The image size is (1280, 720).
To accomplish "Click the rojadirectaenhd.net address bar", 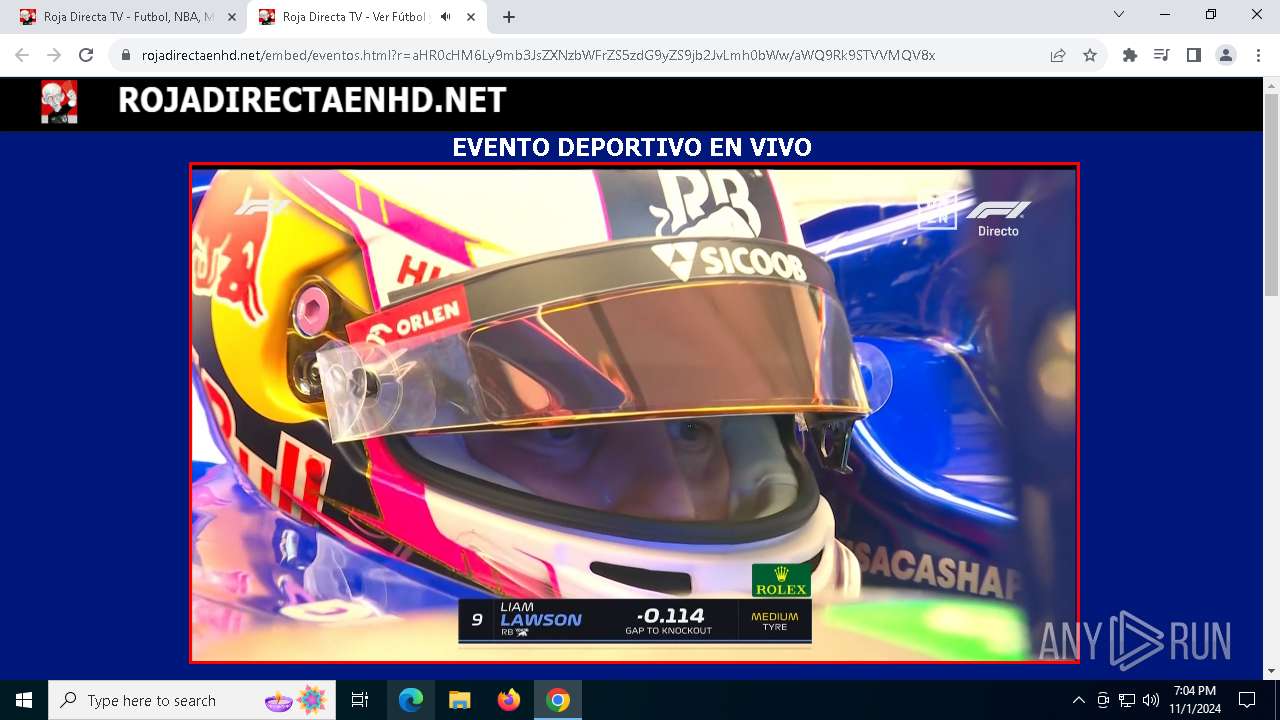I will click(x=538, y=55).
